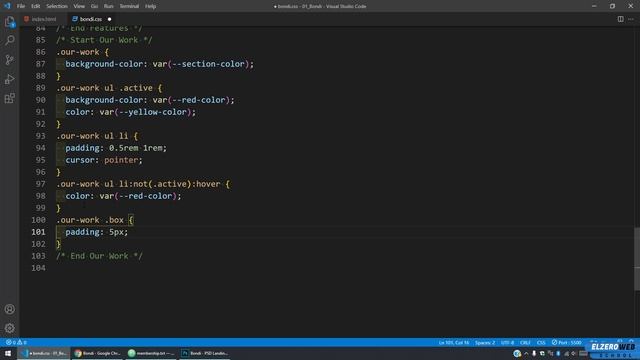
Task: Click 'background-color: var(--red-color);' on line 90
Action: point(150,100)
